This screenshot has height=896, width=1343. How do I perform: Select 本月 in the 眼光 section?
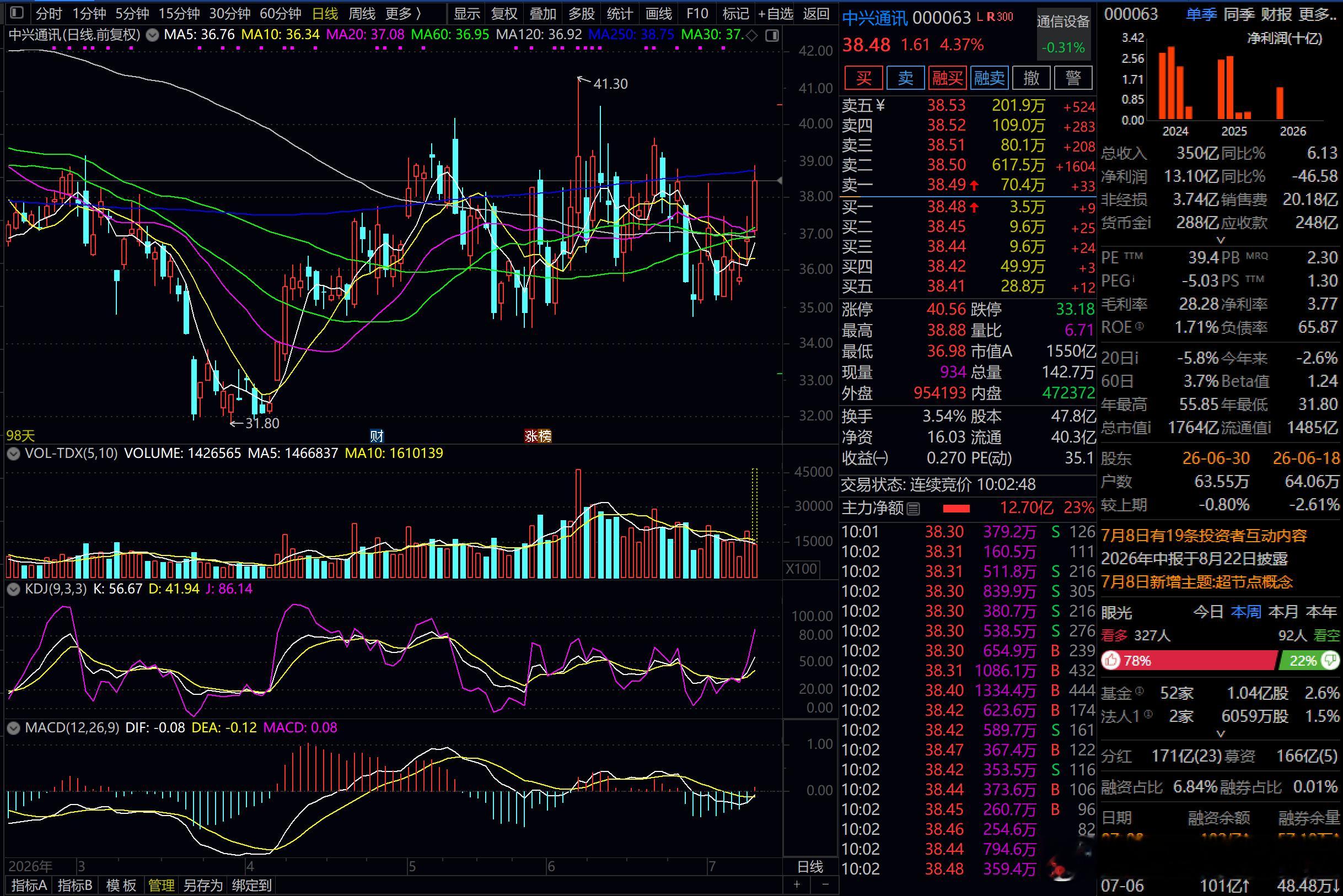[1283, 612]
